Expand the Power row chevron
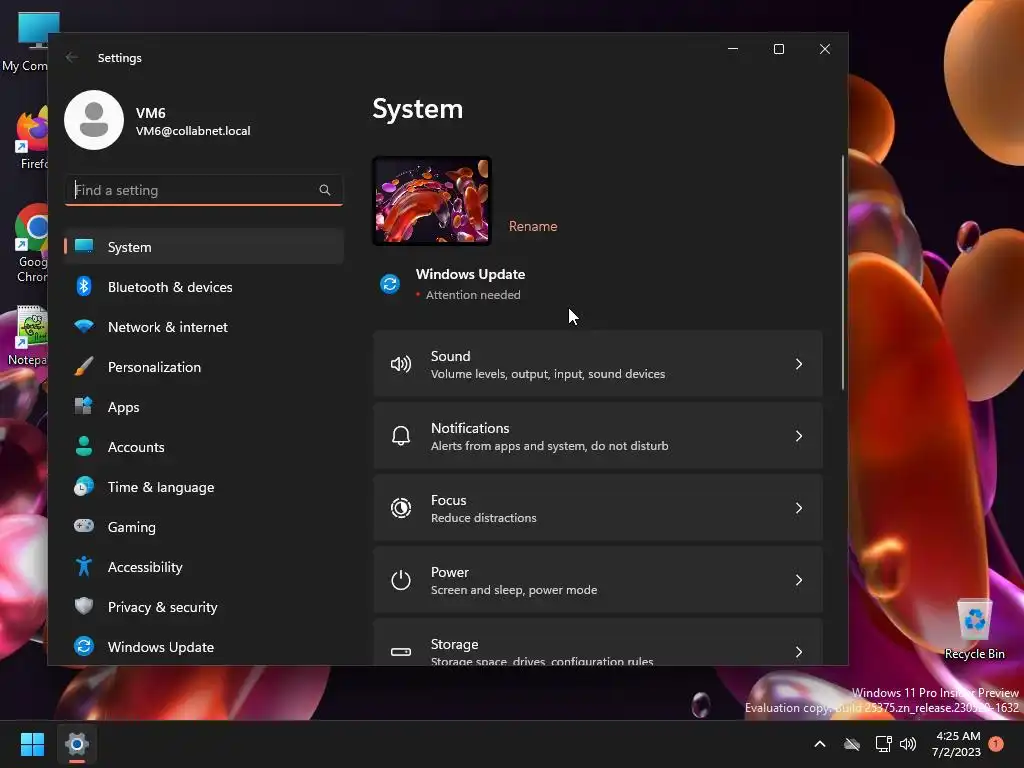The height and width of the screenshot is (768, 1024). 799,580
